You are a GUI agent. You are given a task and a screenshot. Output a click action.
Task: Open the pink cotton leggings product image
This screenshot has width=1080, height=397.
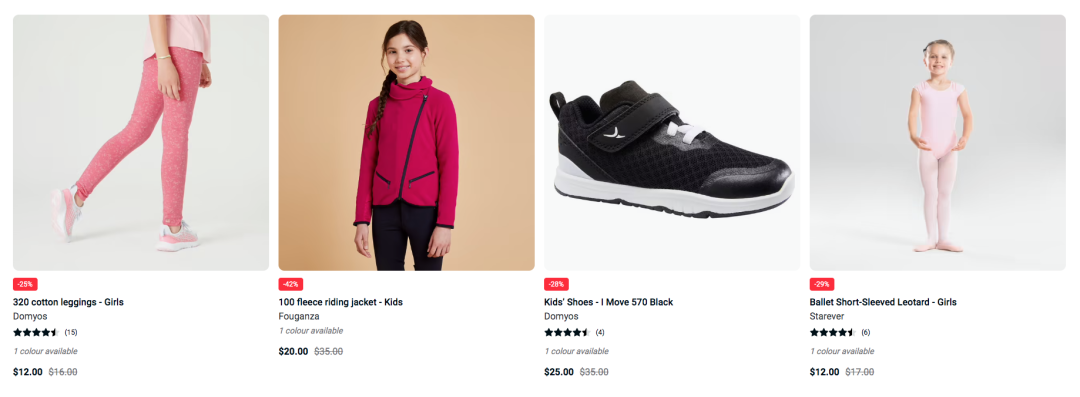(141, 143)
